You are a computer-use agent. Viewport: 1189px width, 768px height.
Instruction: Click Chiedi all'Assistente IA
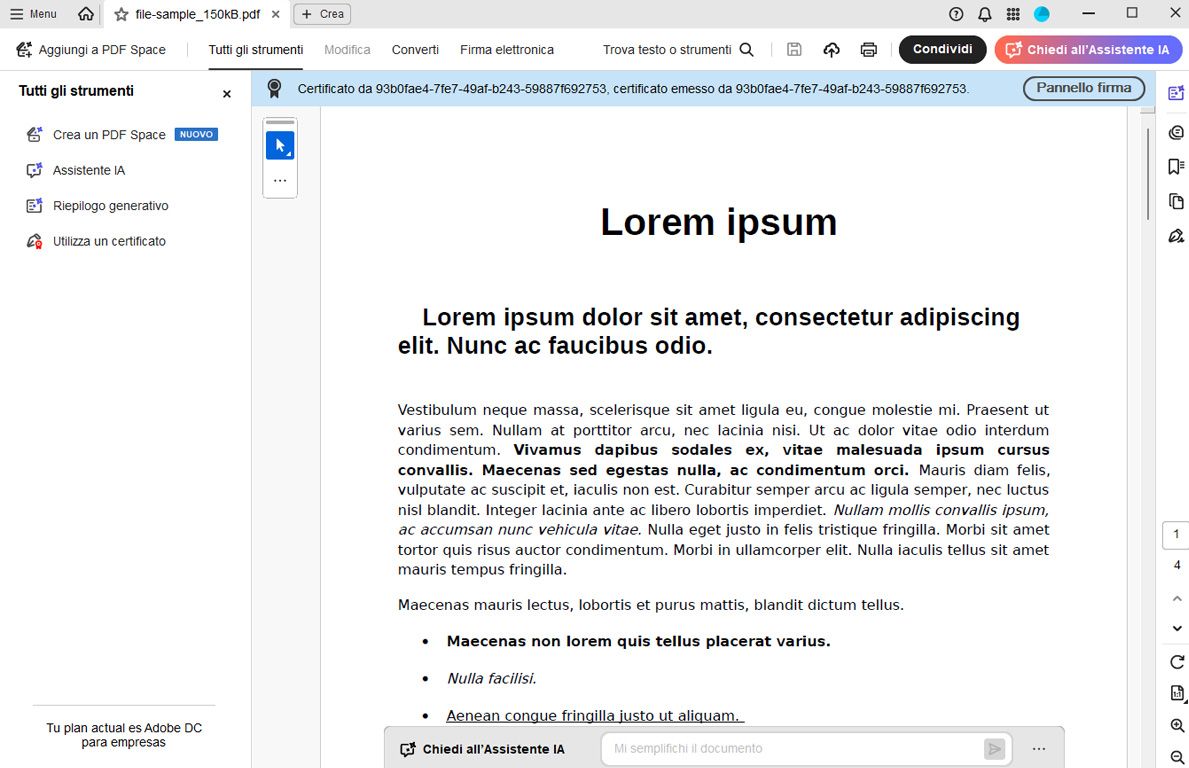[x=1087, y=49]
